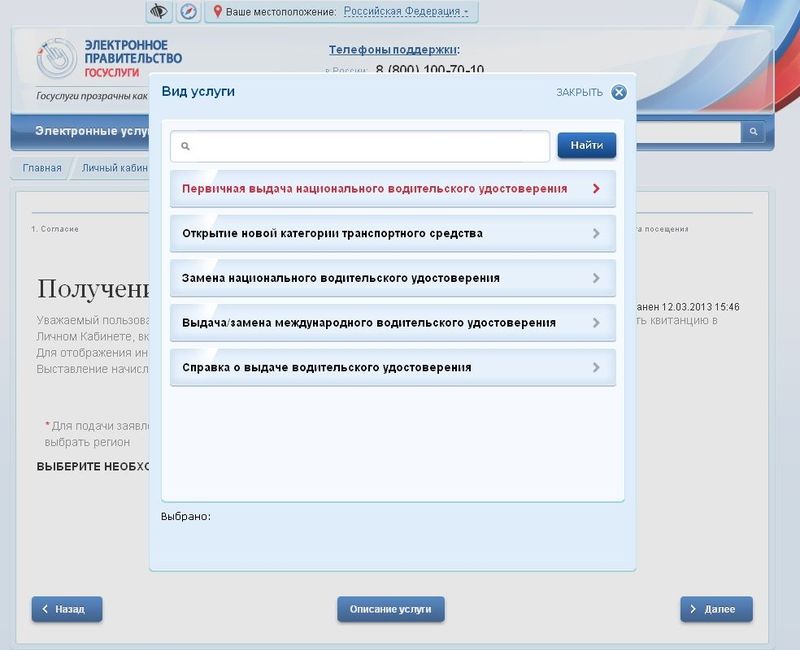Click the red location pin icon
Image resolution: width=800 pixels, height=650 pixels.
(218, 12)
